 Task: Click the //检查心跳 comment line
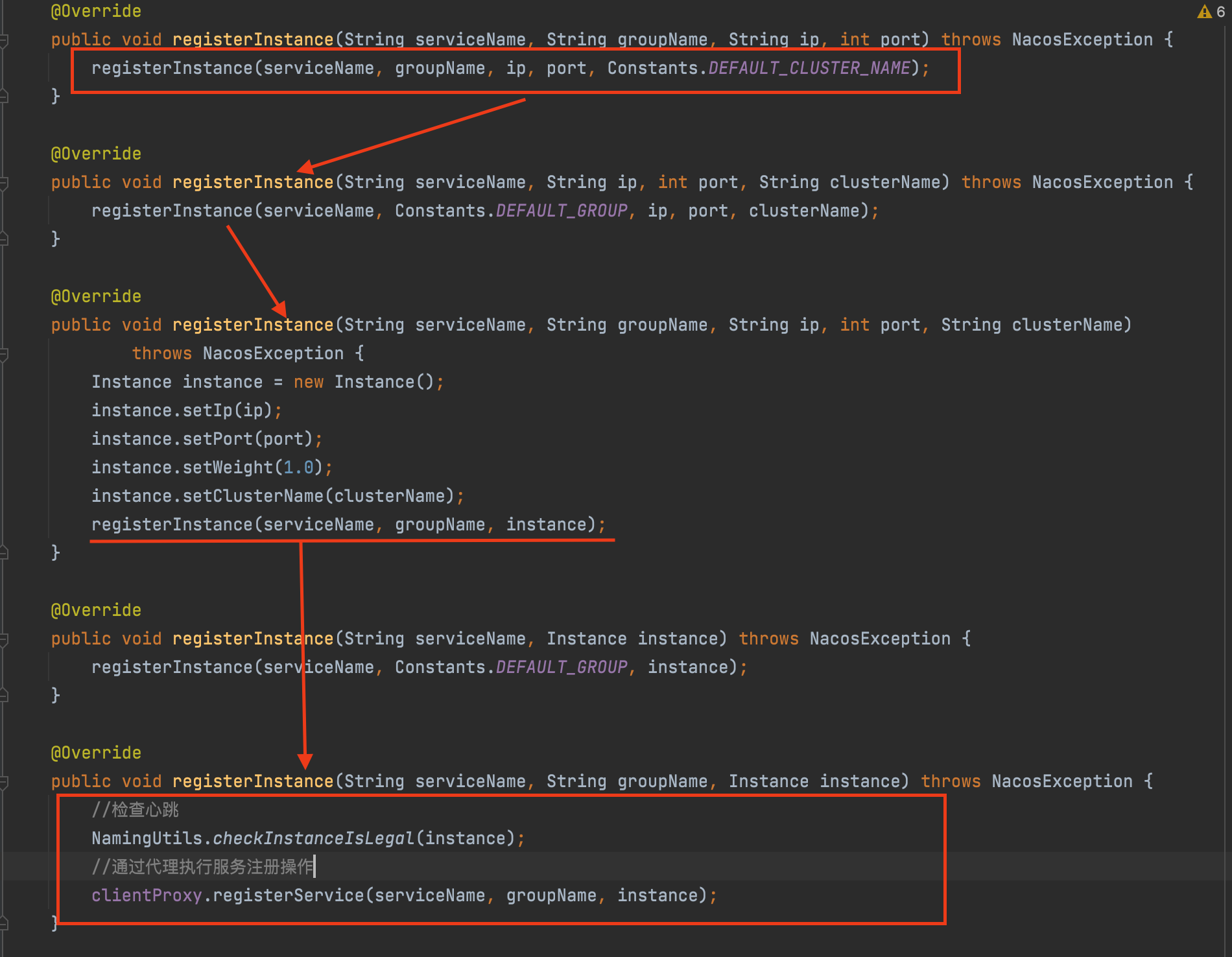[x=135, y=810]
